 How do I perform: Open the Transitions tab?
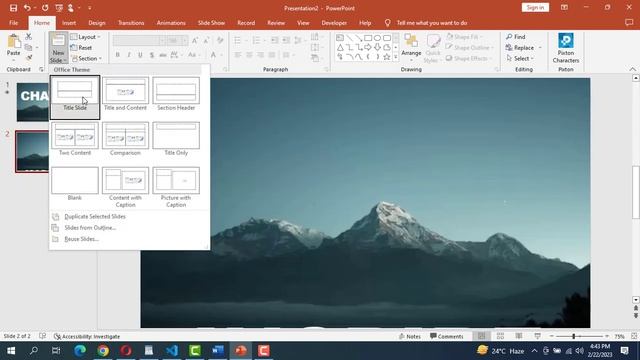pyautogui.click(x=131, y=23)
